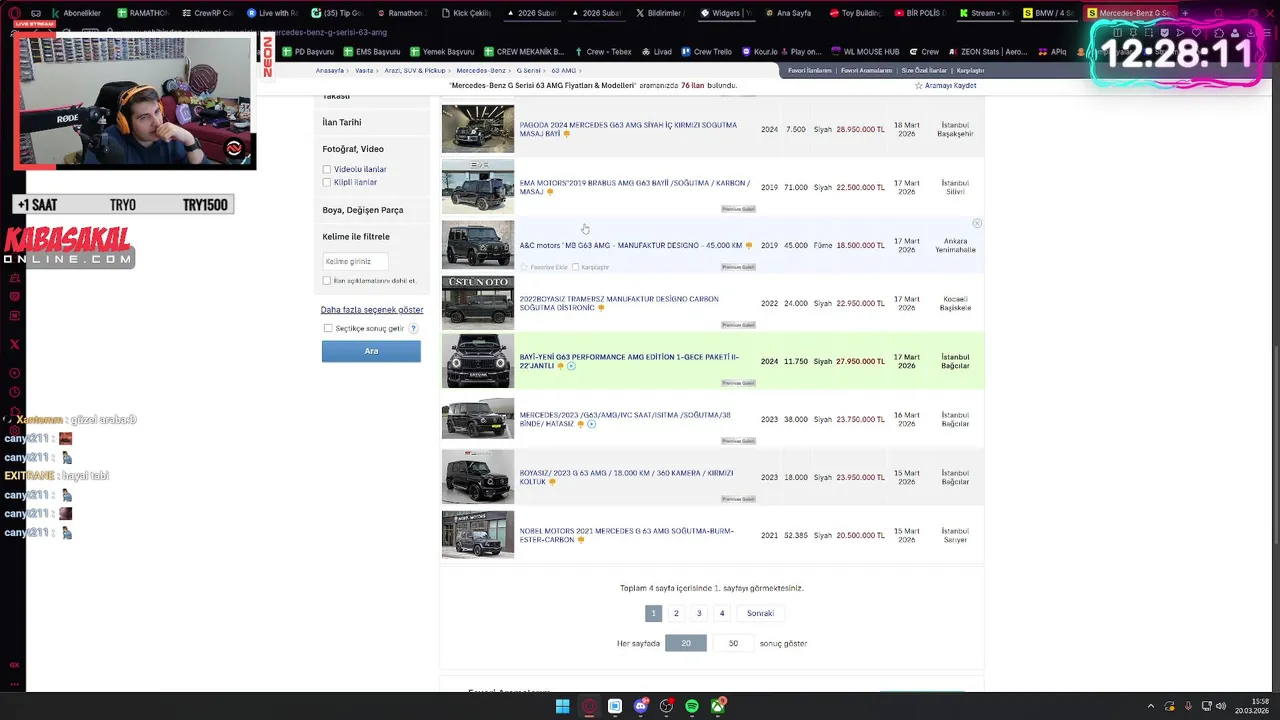This screenshot has height=720, width=1280.
Task: Open WL MOUSE HUB bookmark
Action: pos(865,52)
